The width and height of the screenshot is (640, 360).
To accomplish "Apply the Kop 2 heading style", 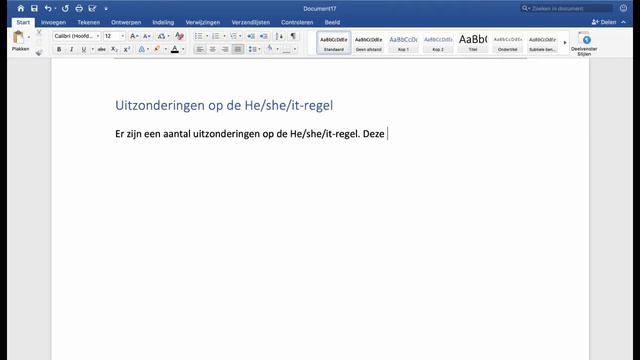I will click(x=438, y=43).
